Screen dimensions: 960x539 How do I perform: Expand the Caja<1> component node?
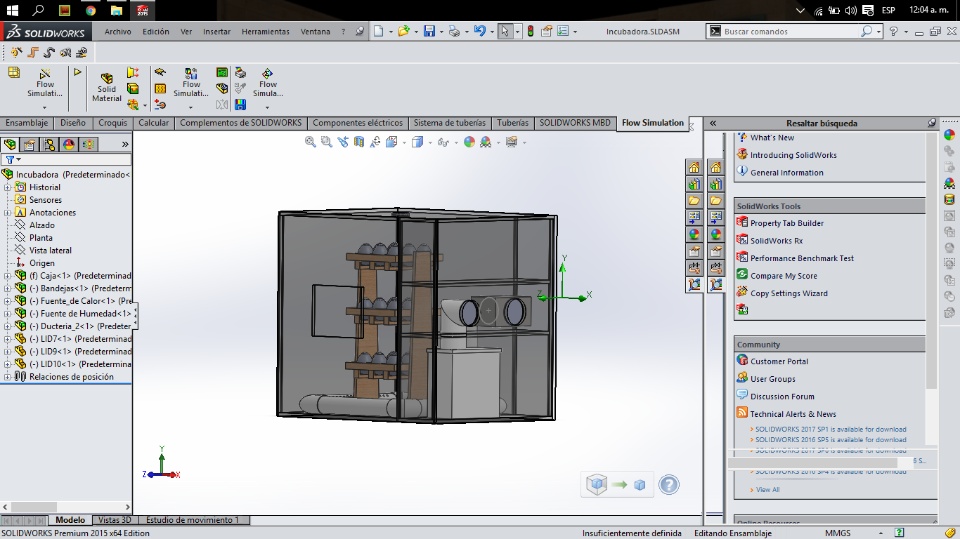click(x=7, y=276)
